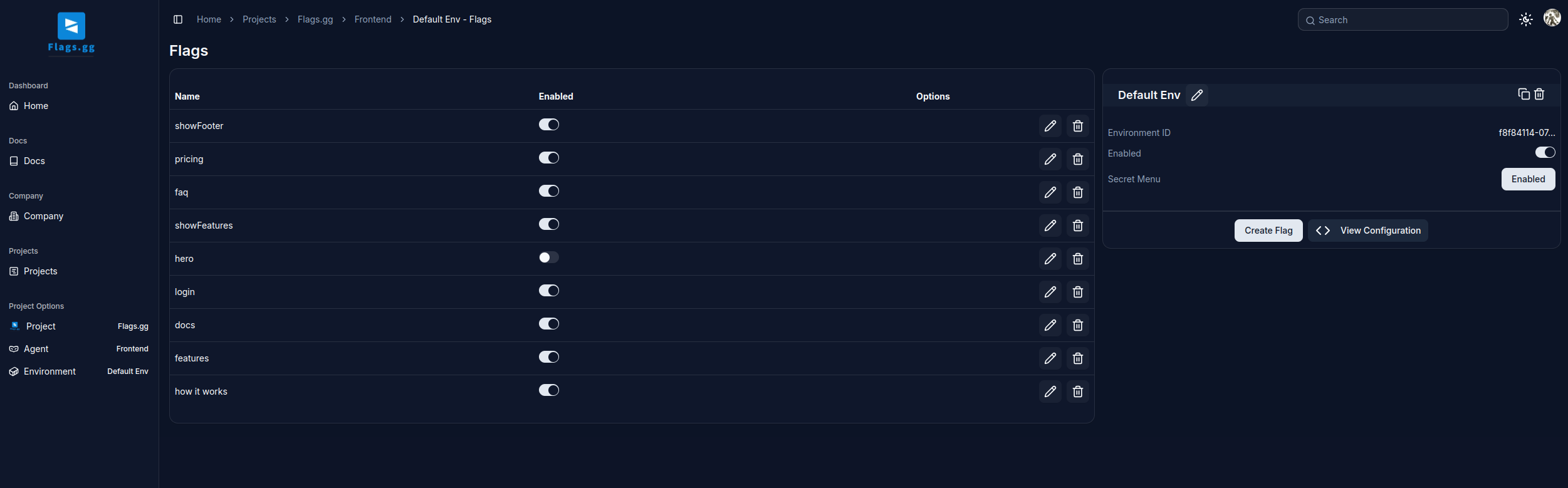
Task: Delete the Default Env environment
Action: pos(1539,94)
